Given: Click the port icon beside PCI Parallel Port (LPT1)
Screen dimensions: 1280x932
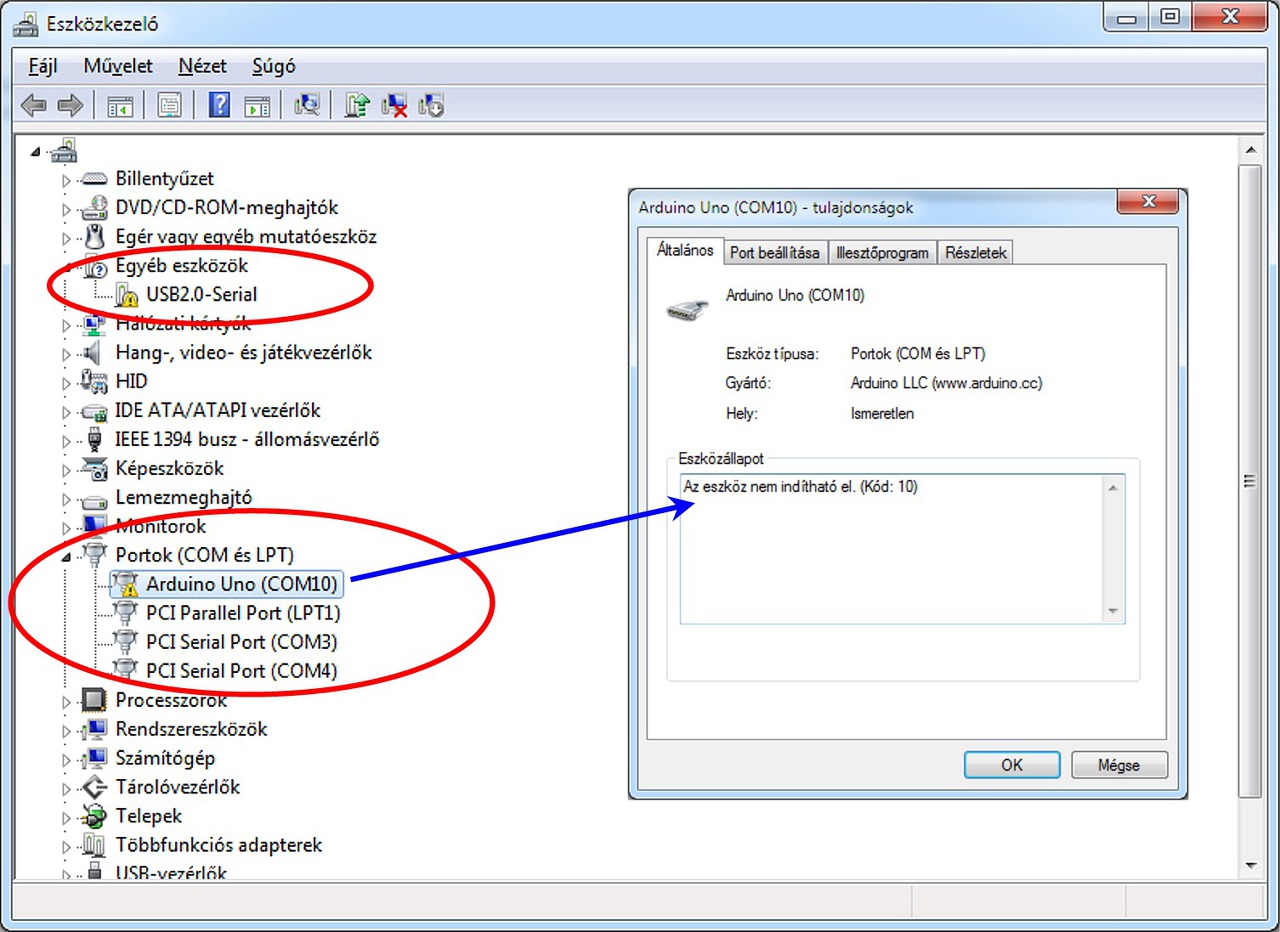Looking at the screenshot, I should (125, 613).
